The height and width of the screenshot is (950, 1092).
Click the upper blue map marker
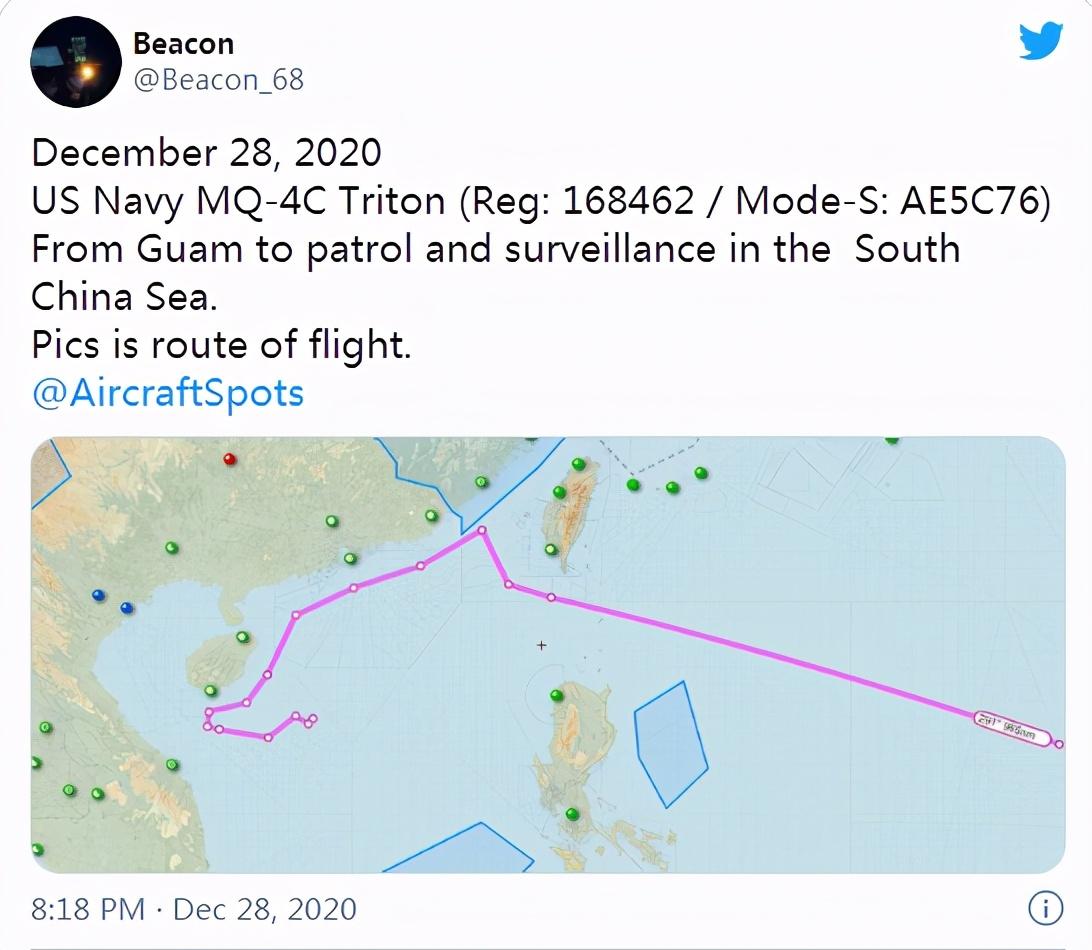pyautogui.click(x=98, y=595)
